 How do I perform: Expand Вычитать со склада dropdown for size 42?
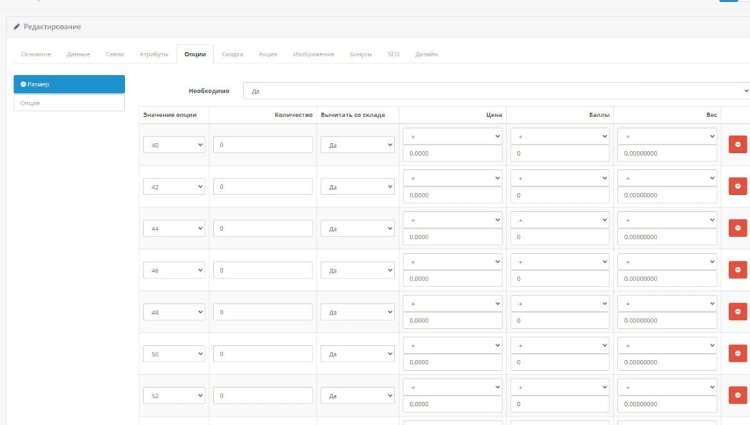(357, 187)
